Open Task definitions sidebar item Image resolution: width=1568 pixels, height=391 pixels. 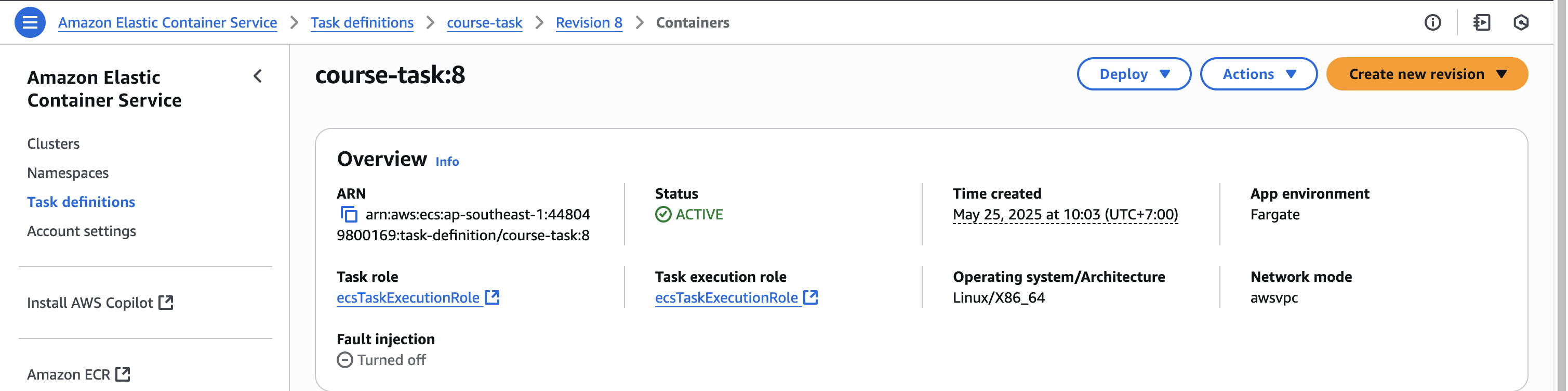pyautogui.click(x=81, y=202)
